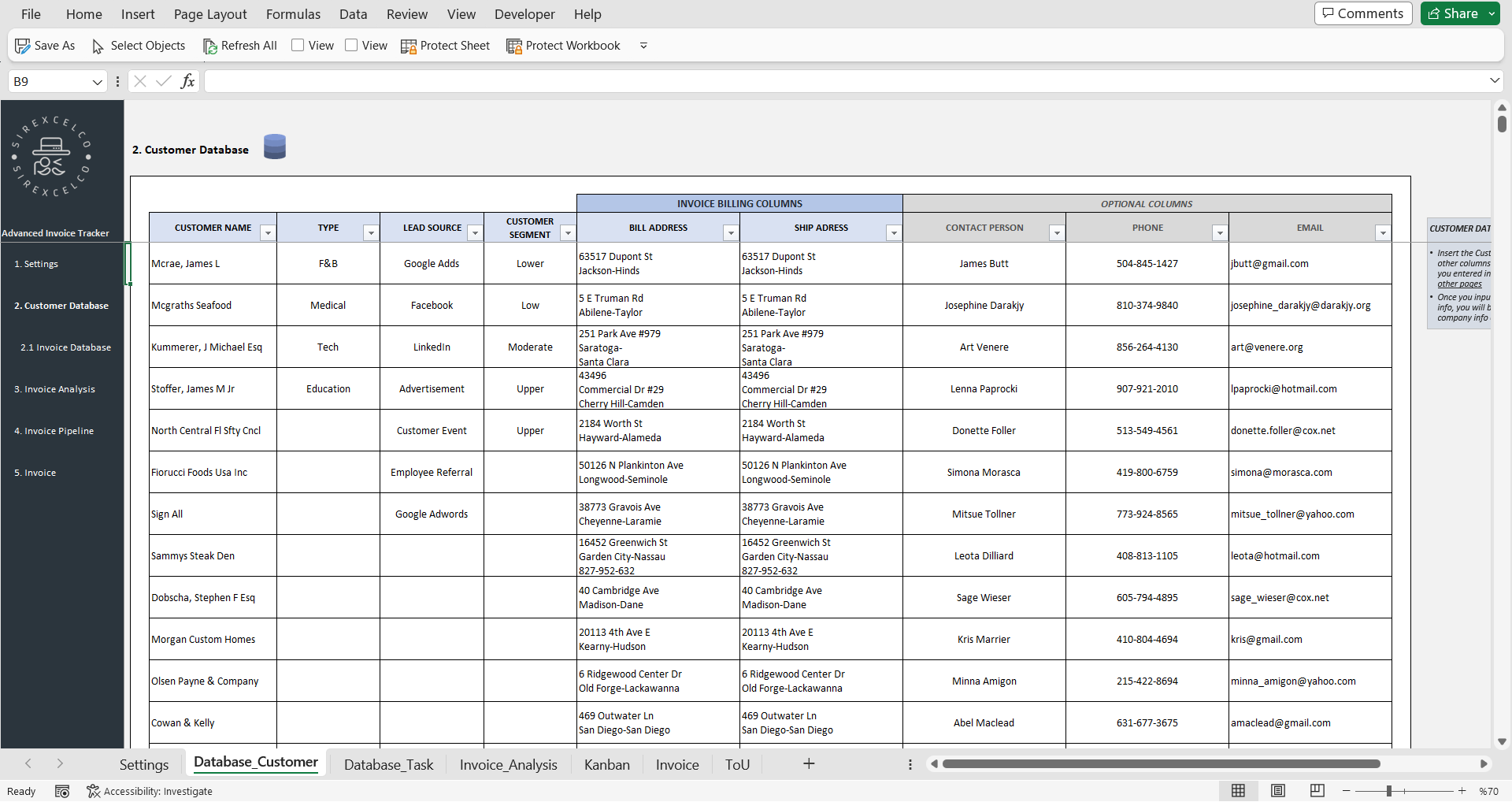Click the formula bar options dots

click(x=117, y=81)
